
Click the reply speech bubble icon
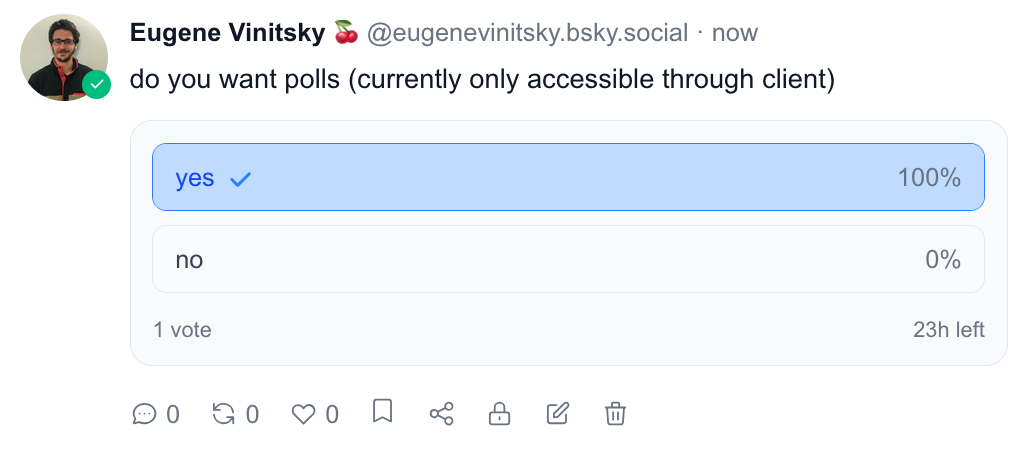point(144,413)
